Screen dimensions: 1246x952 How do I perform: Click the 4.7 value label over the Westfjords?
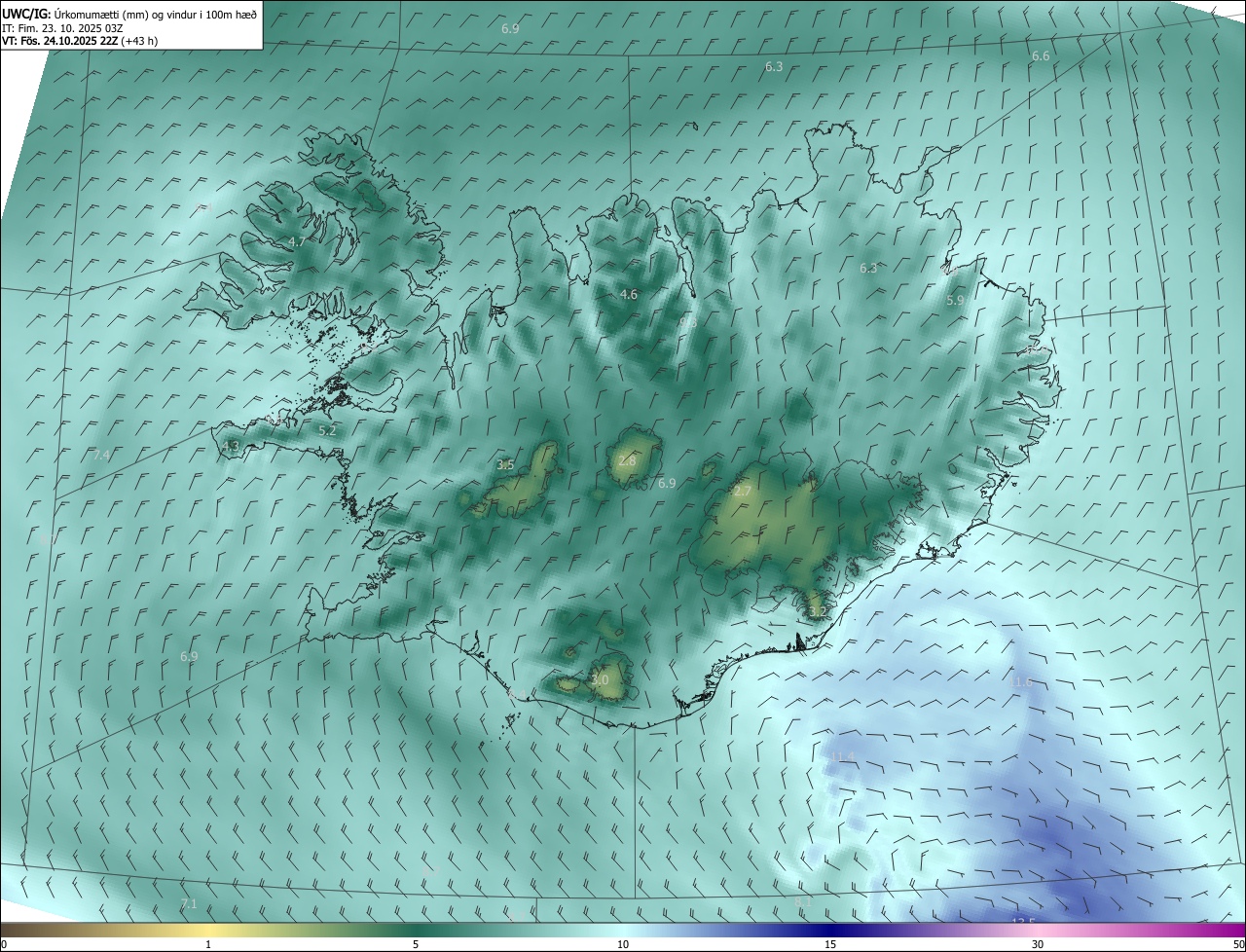pos(297,241)
